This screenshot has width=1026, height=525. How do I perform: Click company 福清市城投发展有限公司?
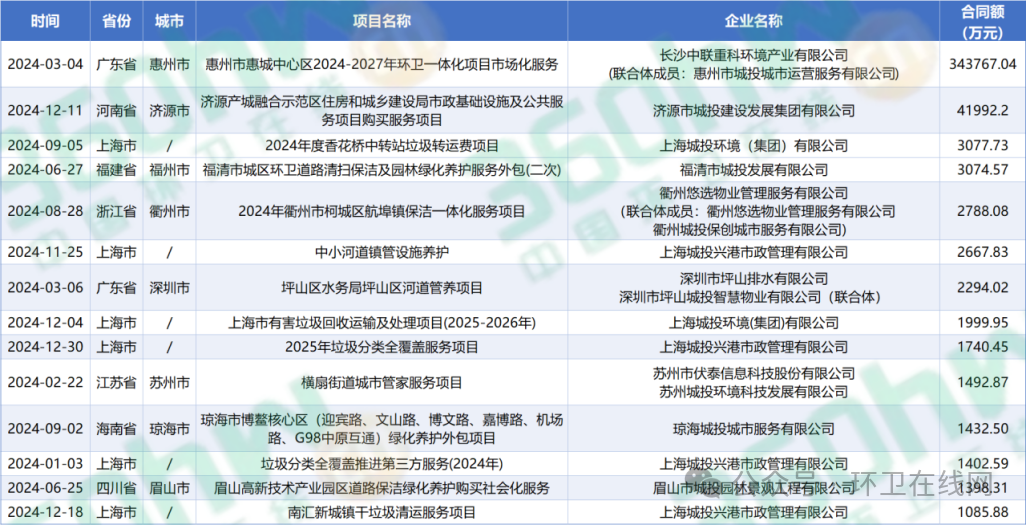754,170
